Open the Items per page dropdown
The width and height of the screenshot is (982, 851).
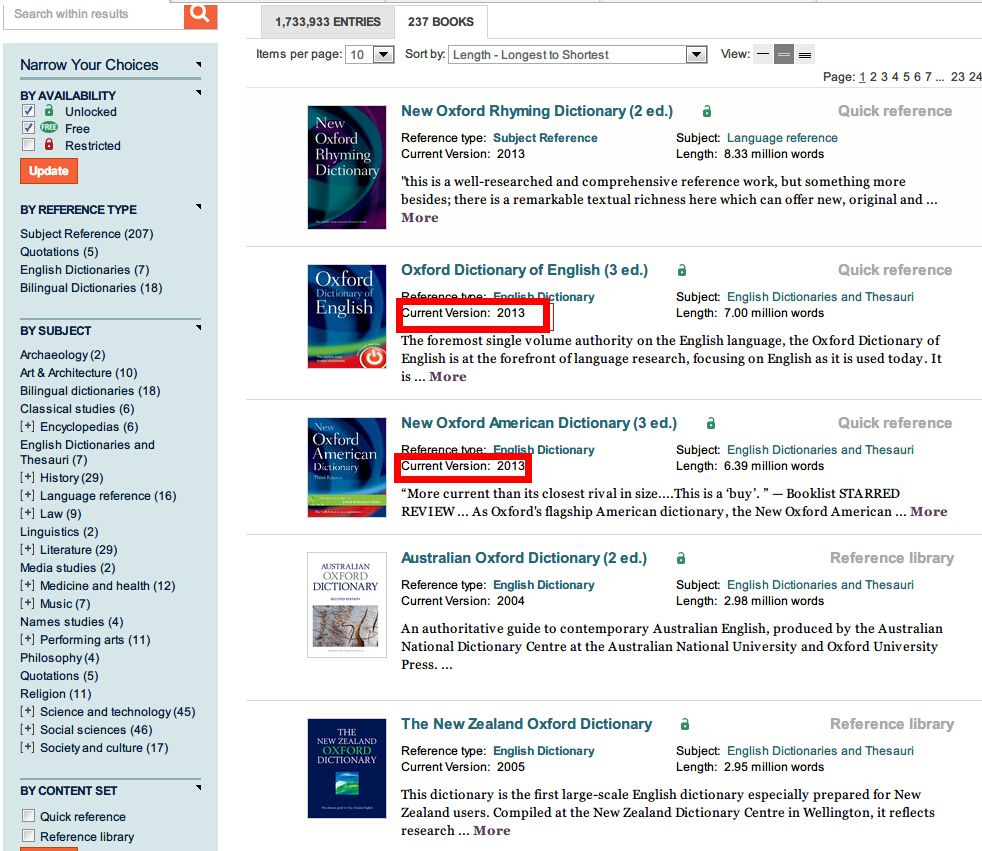click(x=370, y=54)
